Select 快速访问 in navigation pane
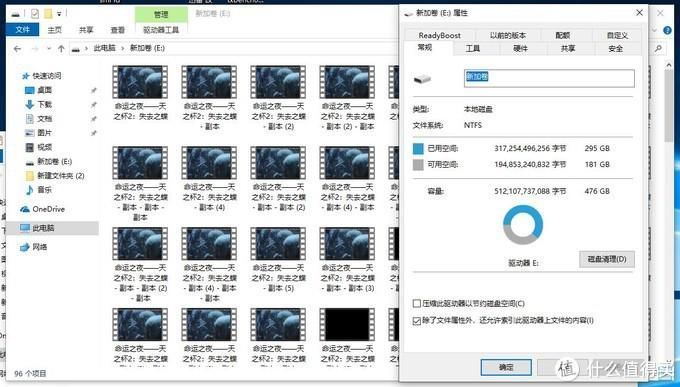The height and width of the screenshot is (387, 680). tap(47, 75)
